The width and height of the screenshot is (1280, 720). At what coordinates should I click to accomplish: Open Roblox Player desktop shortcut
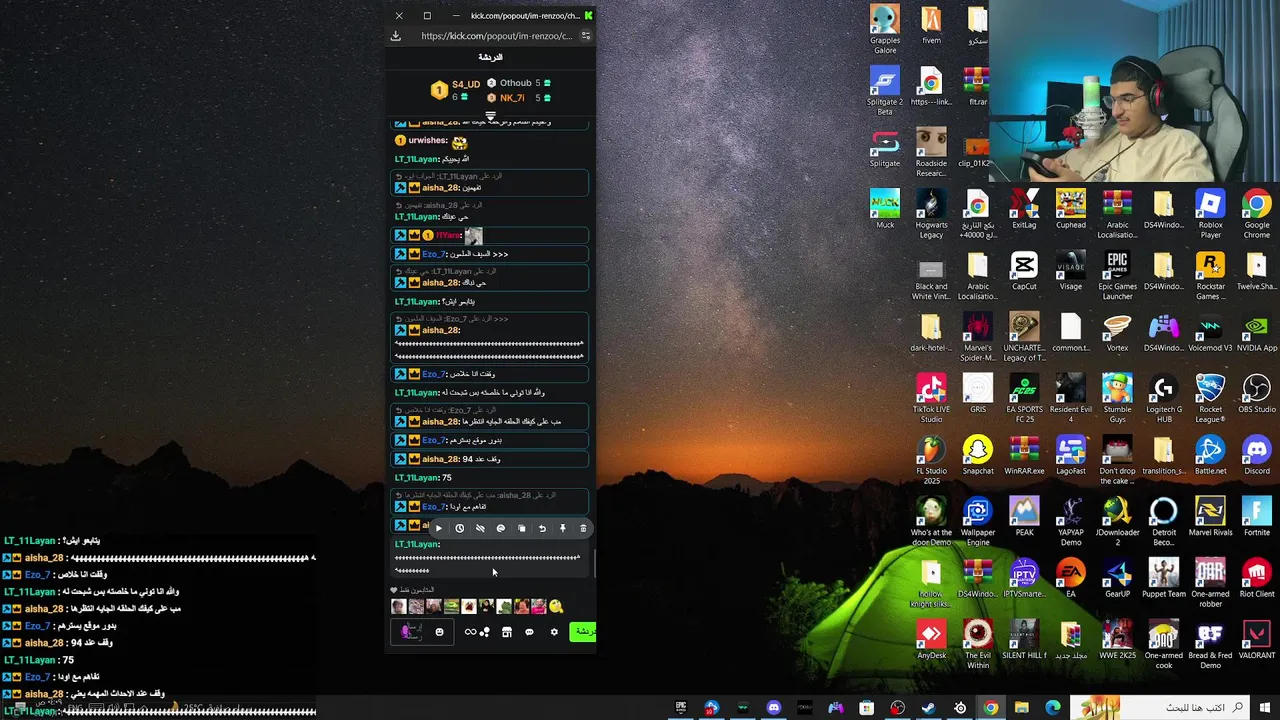coord(1210,213)
